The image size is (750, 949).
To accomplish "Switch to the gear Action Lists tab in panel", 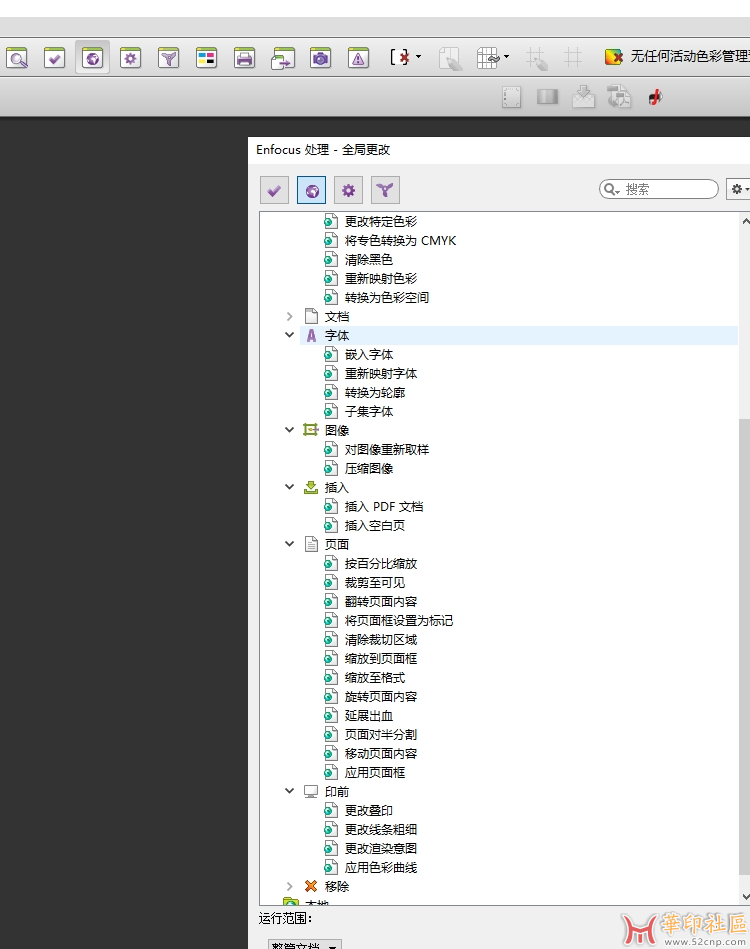I will (348, 191).
